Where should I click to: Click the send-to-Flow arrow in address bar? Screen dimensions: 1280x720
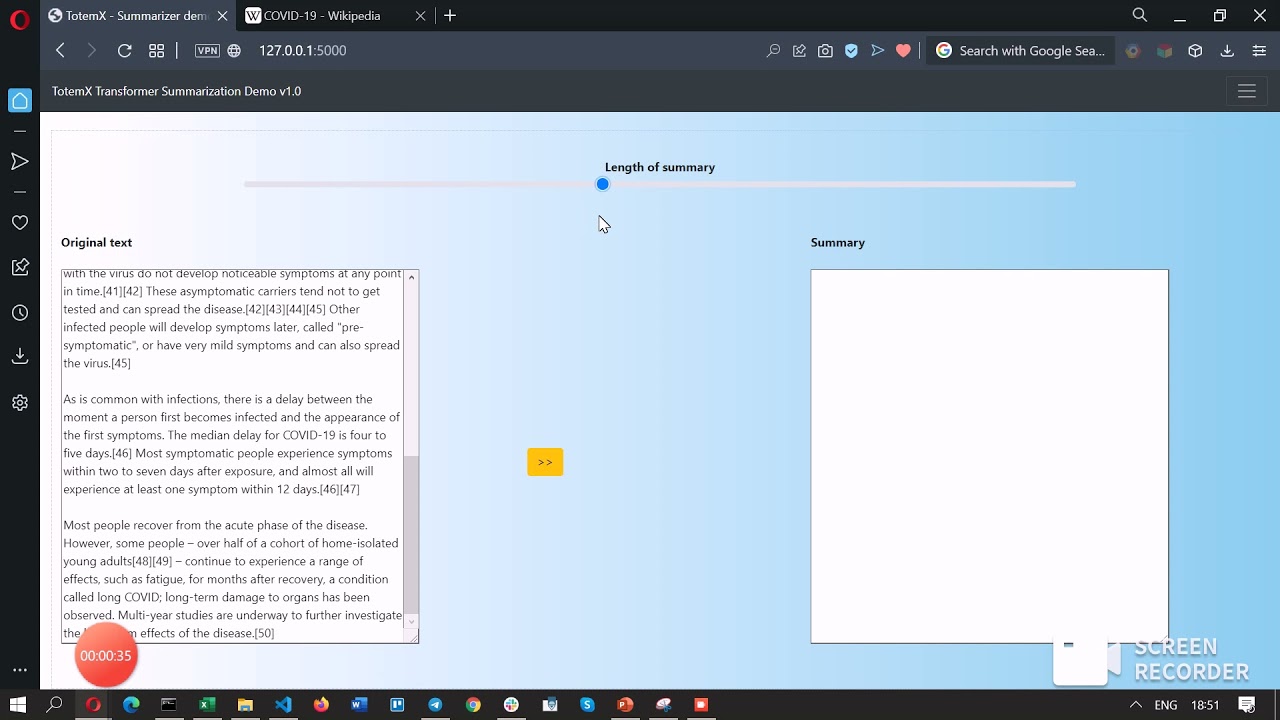coord(877,50)
